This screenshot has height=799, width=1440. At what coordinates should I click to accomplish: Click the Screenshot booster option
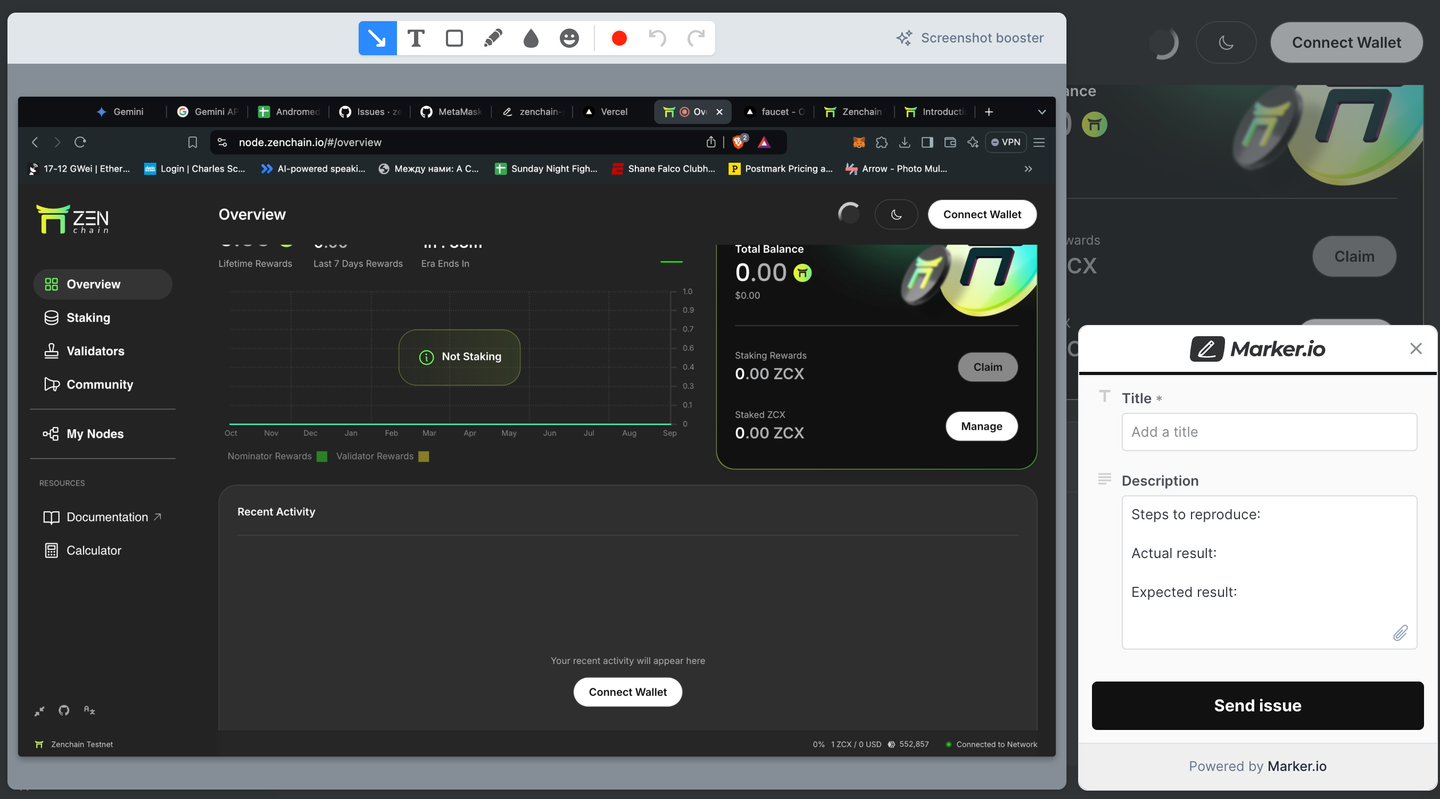point(970,38)
